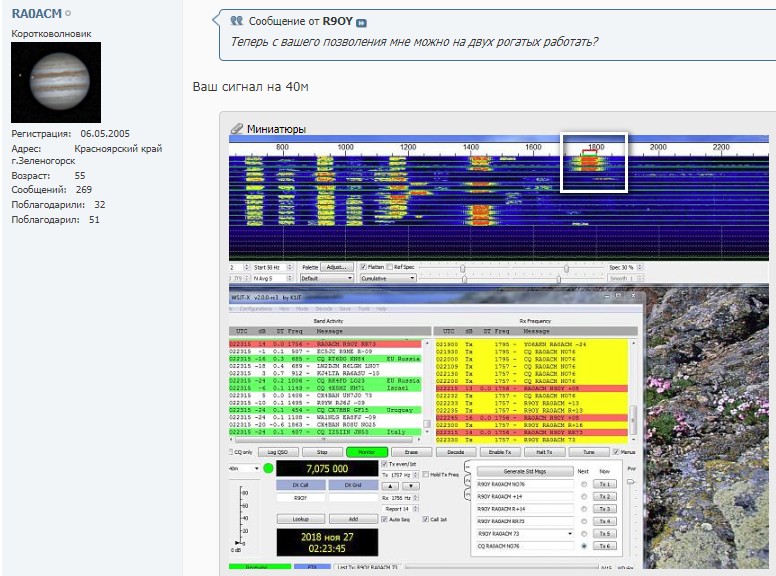Click the Pwr slider handle
The image size is (776, 576).
point(631,484)
